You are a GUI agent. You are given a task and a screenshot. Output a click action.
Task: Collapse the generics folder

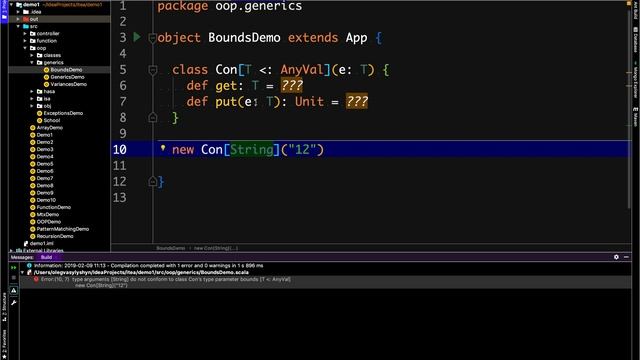pos(32,62)
